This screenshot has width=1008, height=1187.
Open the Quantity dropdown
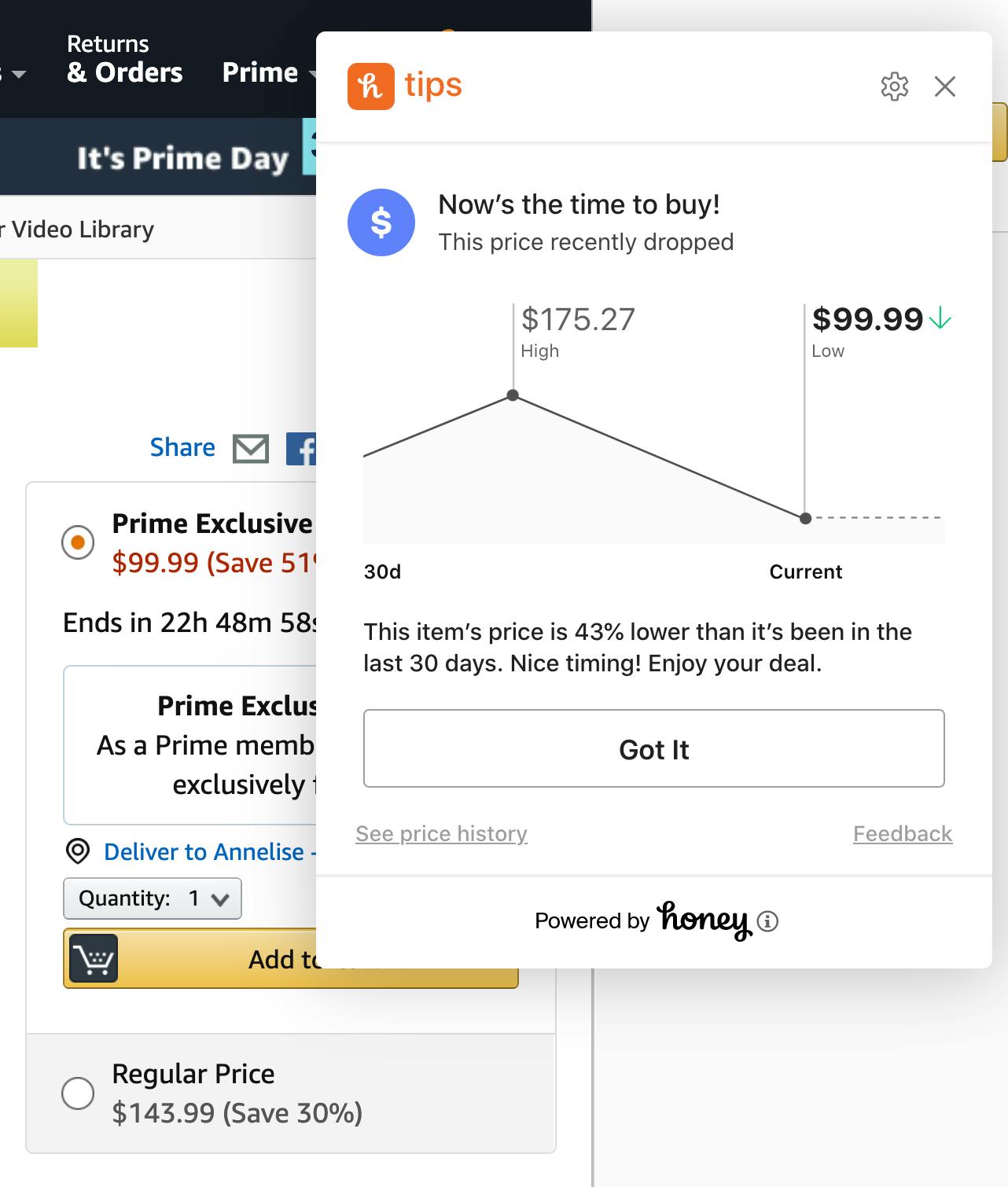point(153,899)
